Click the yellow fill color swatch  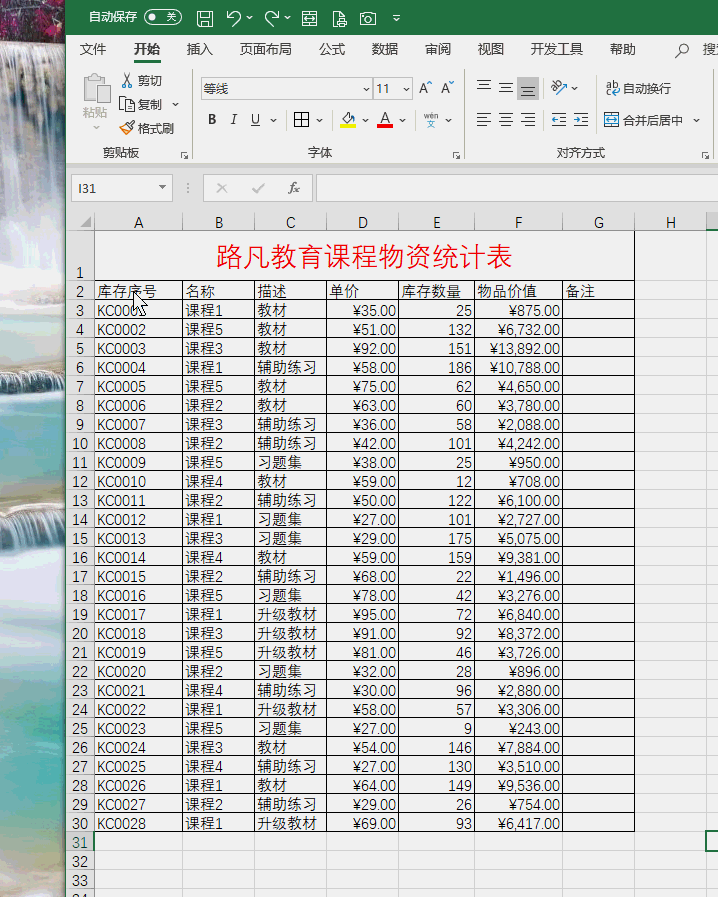(x=347, y=120)
